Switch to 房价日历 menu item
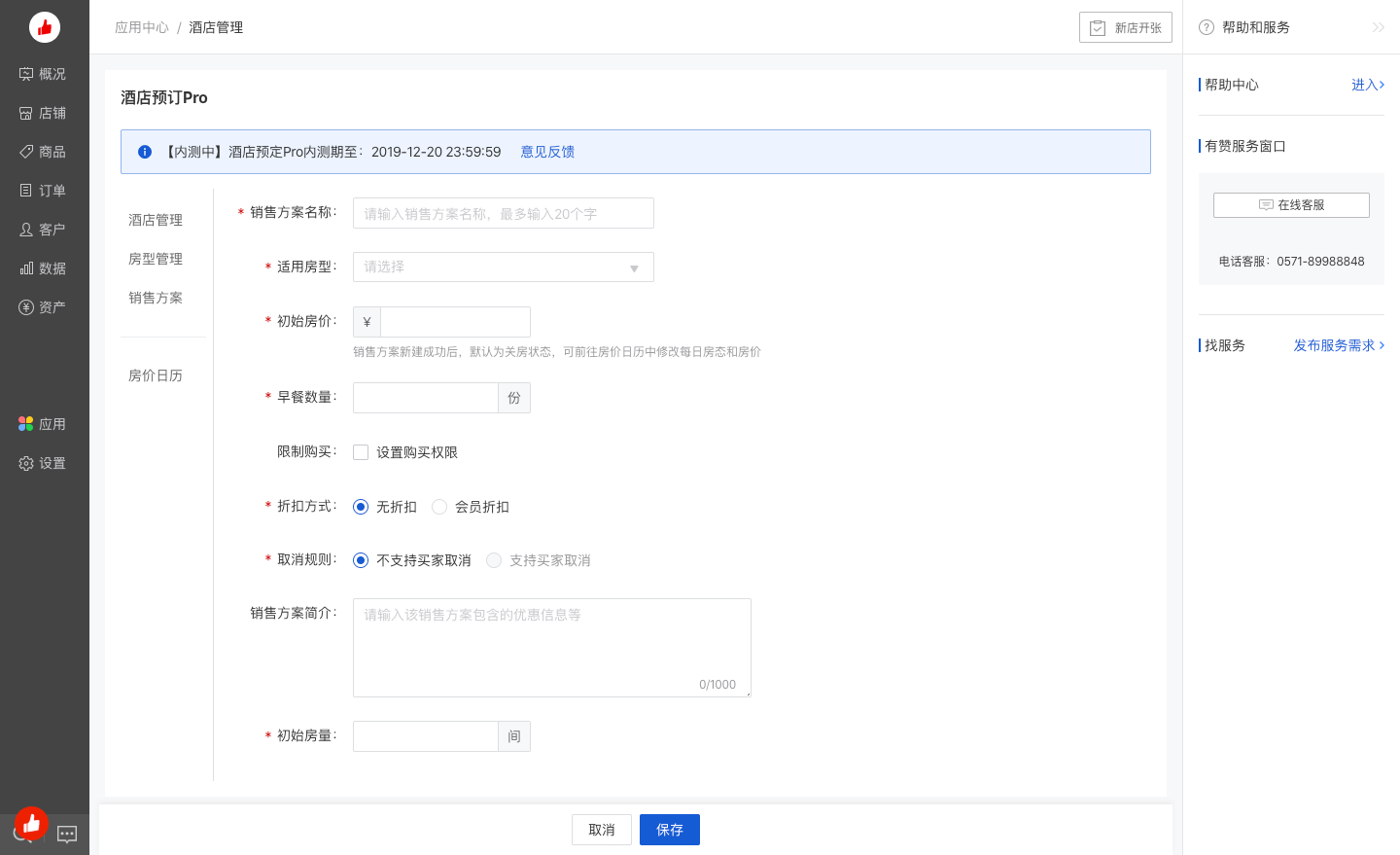This screenshot has height=855, width=1400. coord(156,375)
